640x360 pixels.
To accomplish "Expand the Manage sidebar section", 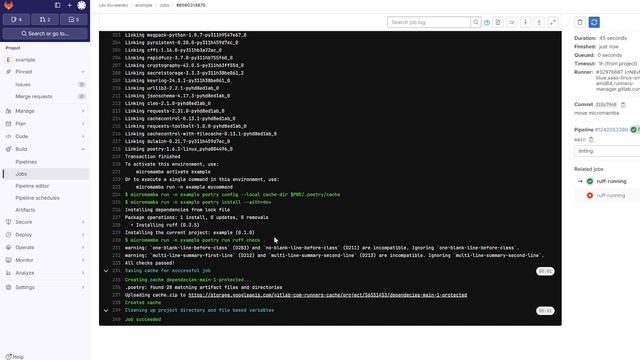I will pos(45,111).
